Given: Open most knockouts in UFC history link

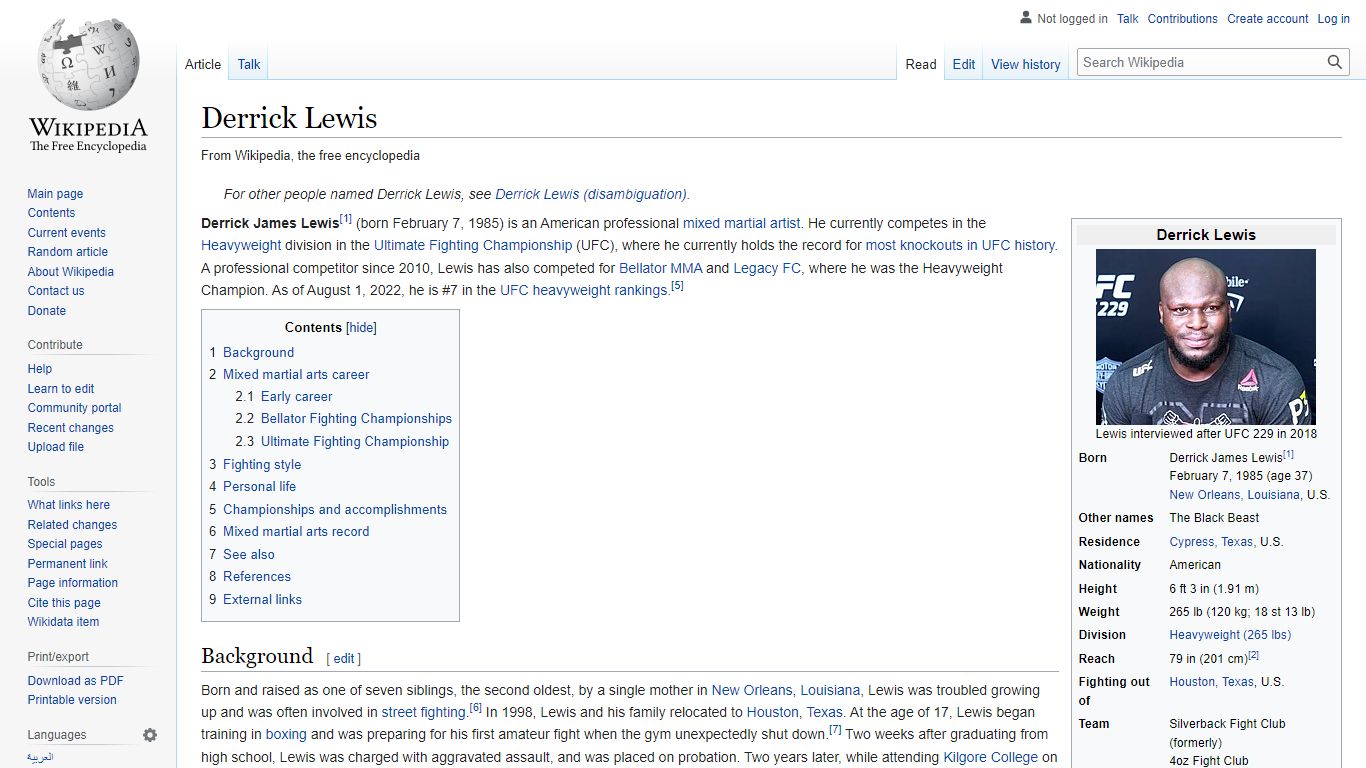Looking at the screenshot, I should (x=960, y=245).
